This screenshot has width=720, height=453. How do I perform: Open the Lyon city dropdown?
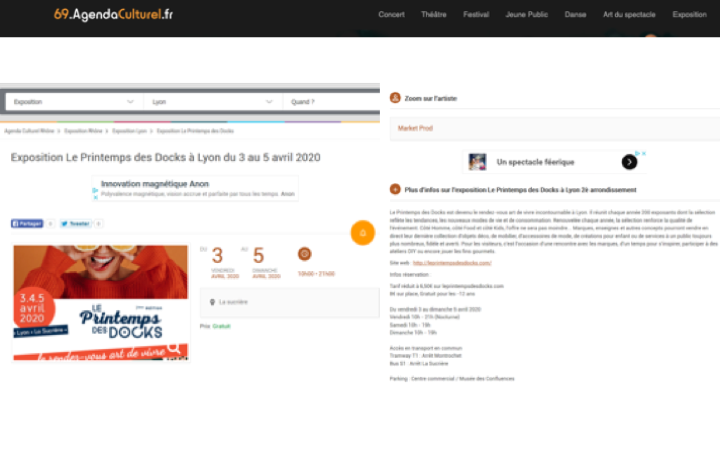pyautogui.click(x=210, y=102)
